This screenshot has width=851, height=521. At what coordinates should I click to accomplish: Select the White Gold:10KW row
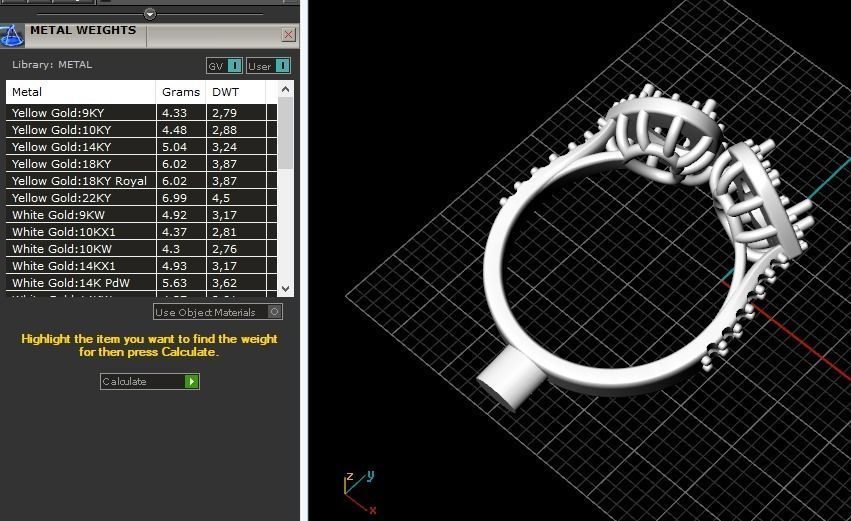click(x=142, y=249)
